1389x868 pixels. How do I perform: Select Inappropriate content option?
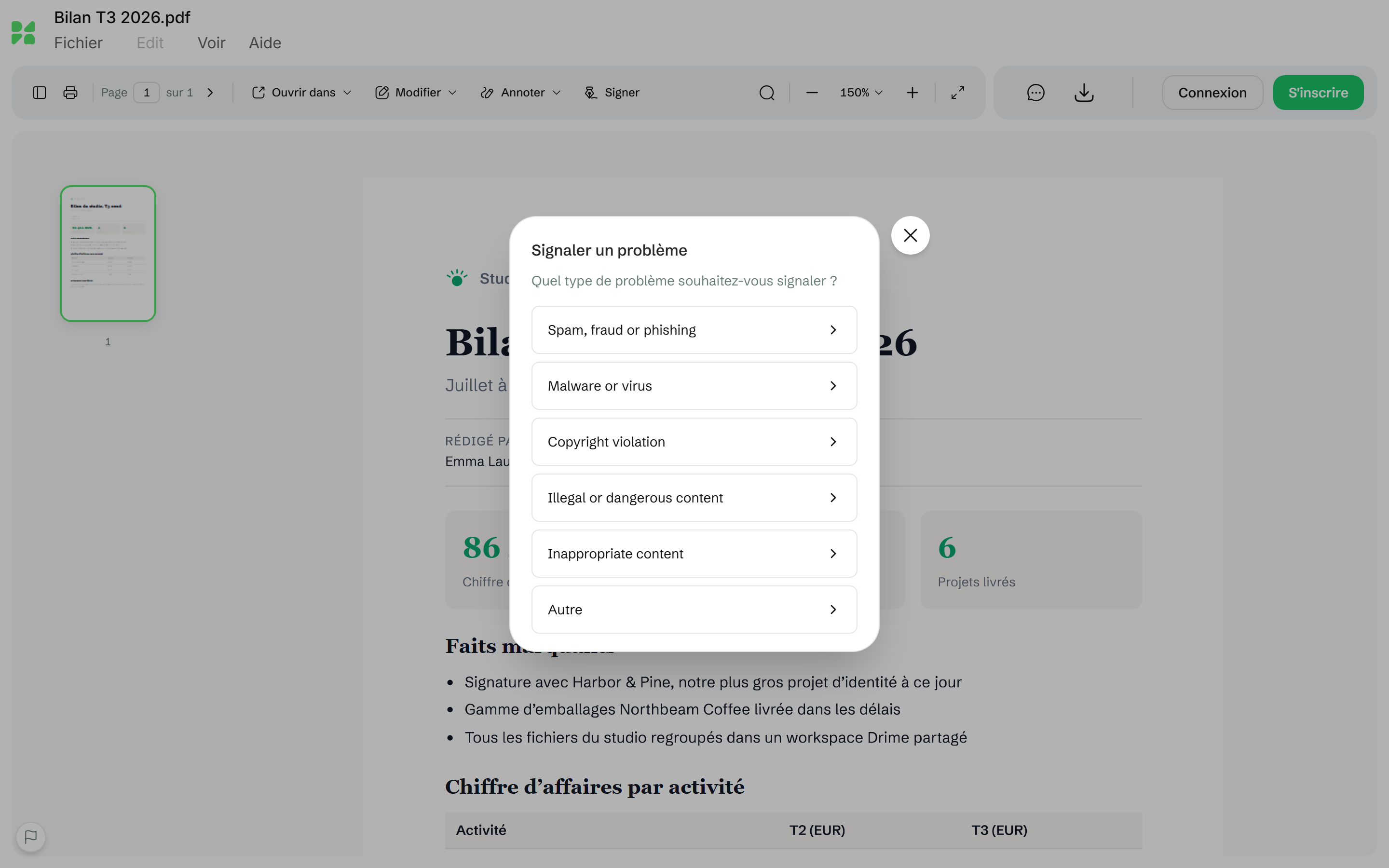pyautogui.click(x=694, y=554)
